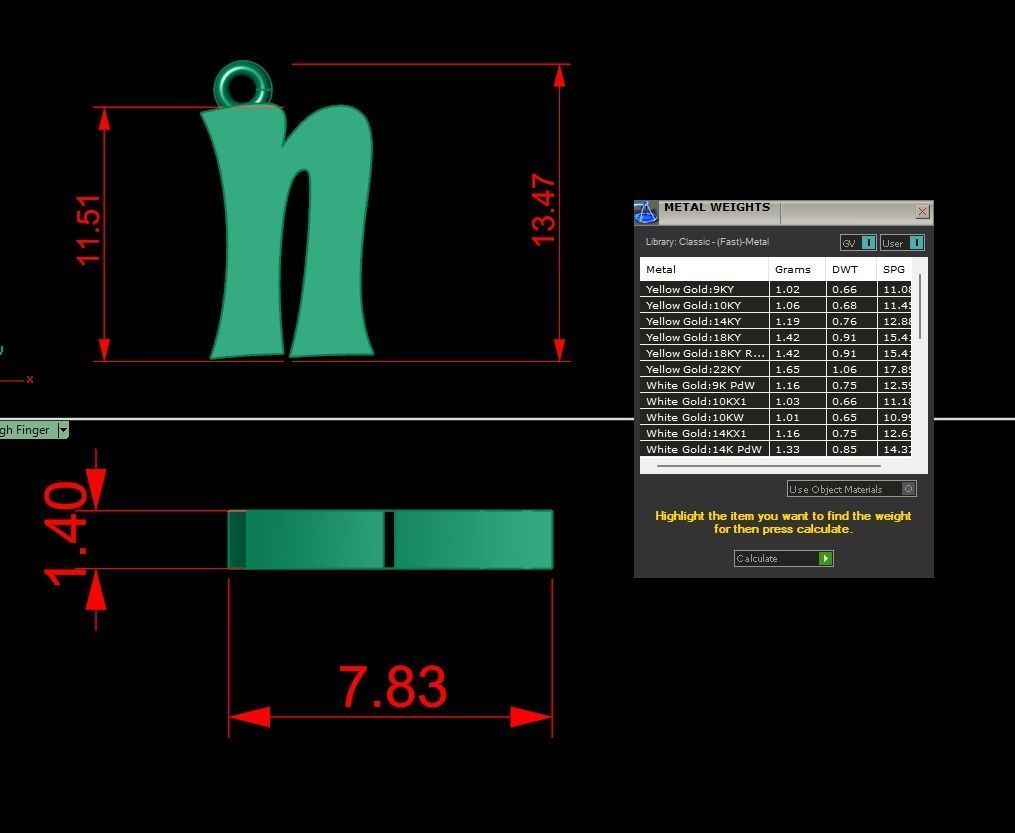Viewport: 1015px width, 833px height.
Task: Select the side-view pendant profile bar
Action: pyautogui.click(x=390, y=539)
